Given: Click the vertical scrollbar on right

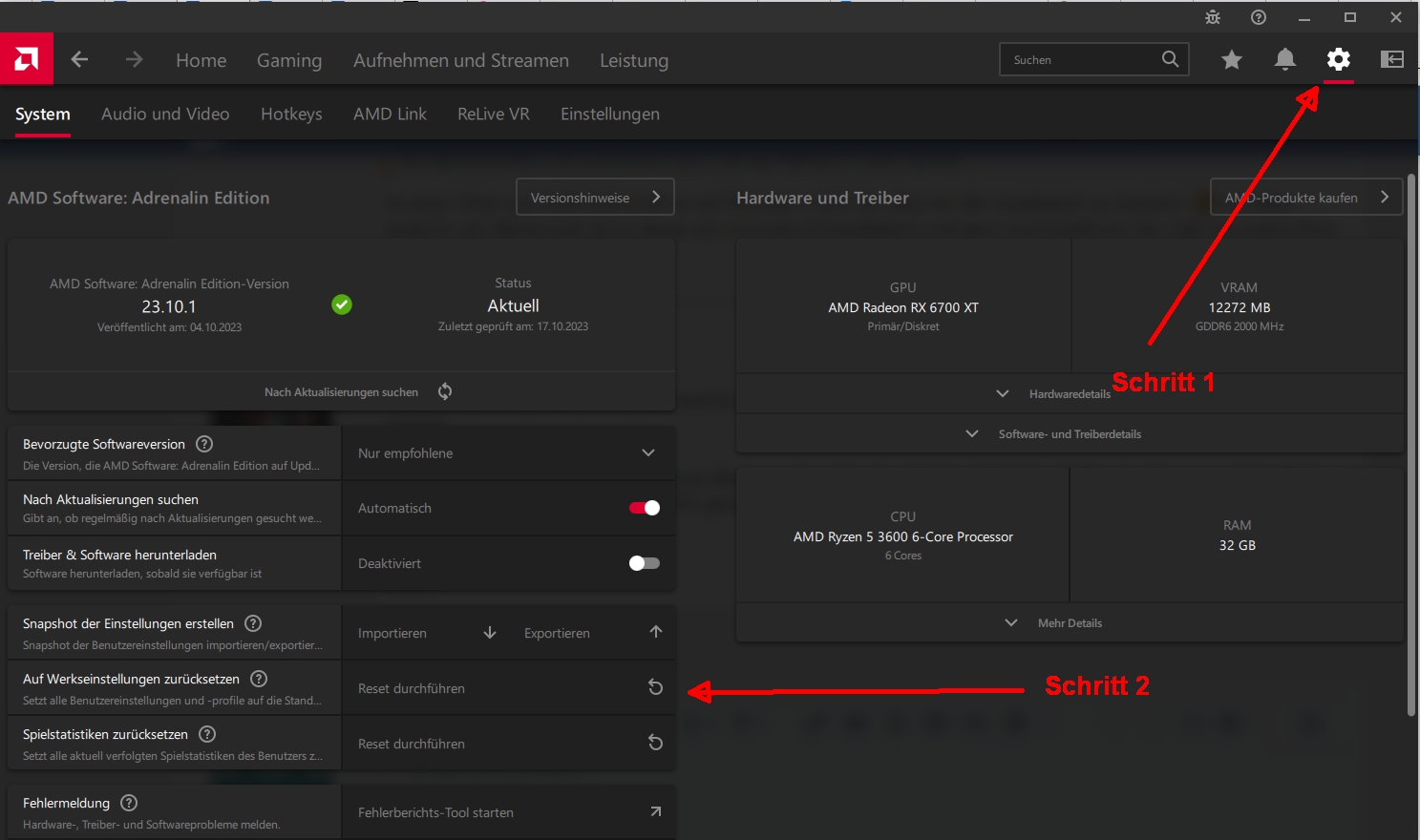Looking at the screenshot, I should coord(1411,445).
